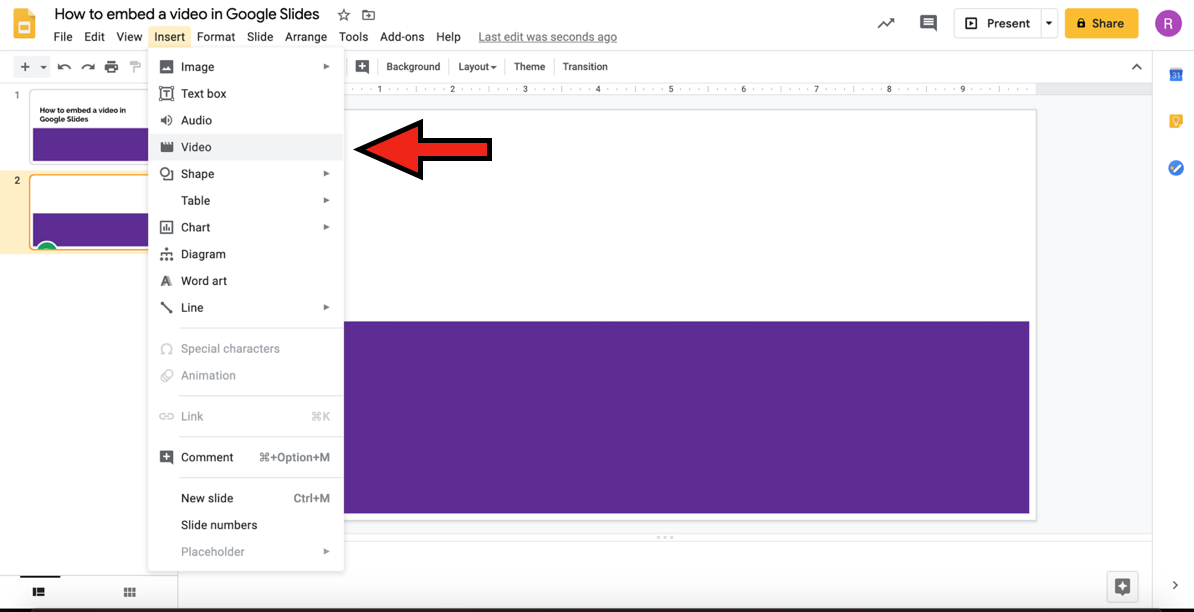
Task: Expand the Present options dropdown arrow
Action: pyautogui.click(x=1048, y=23)
